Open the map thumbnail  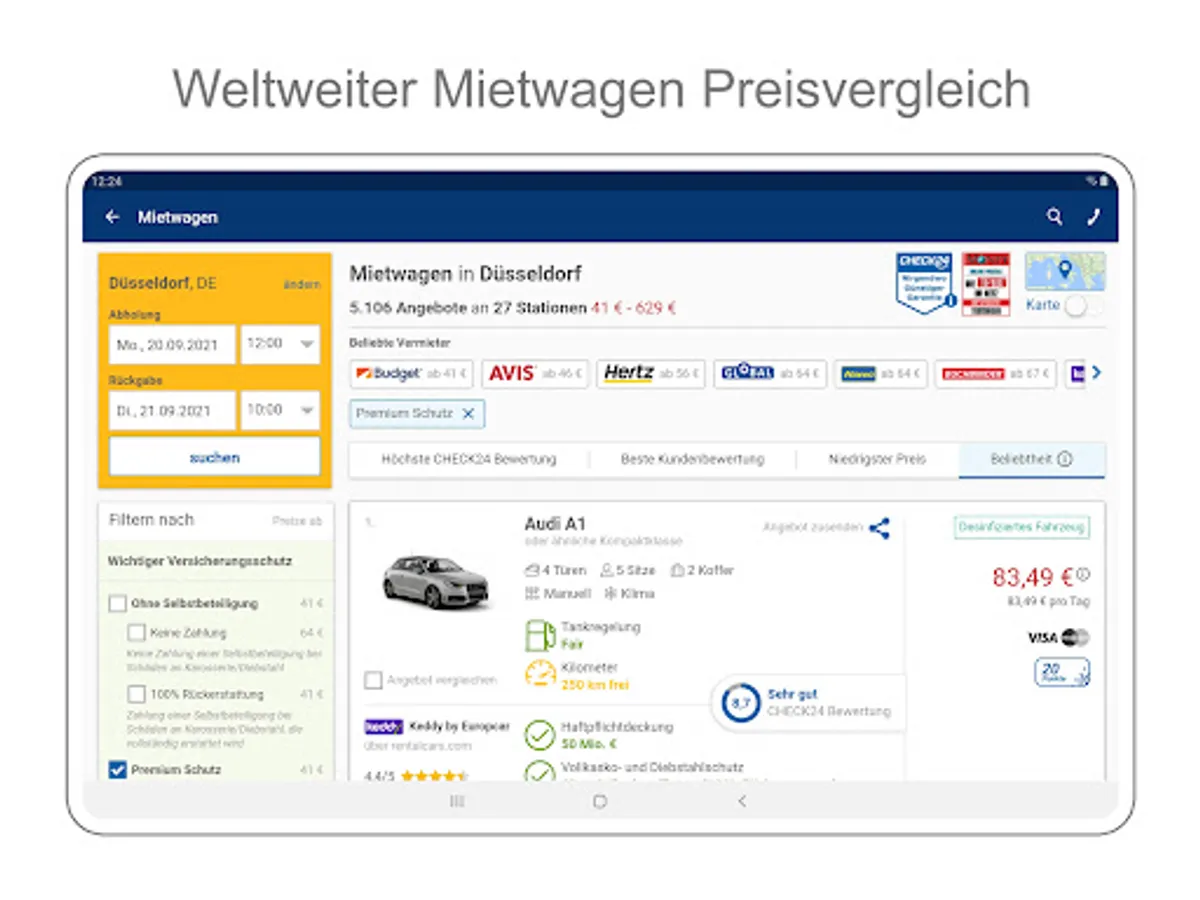pos(1065,271)
